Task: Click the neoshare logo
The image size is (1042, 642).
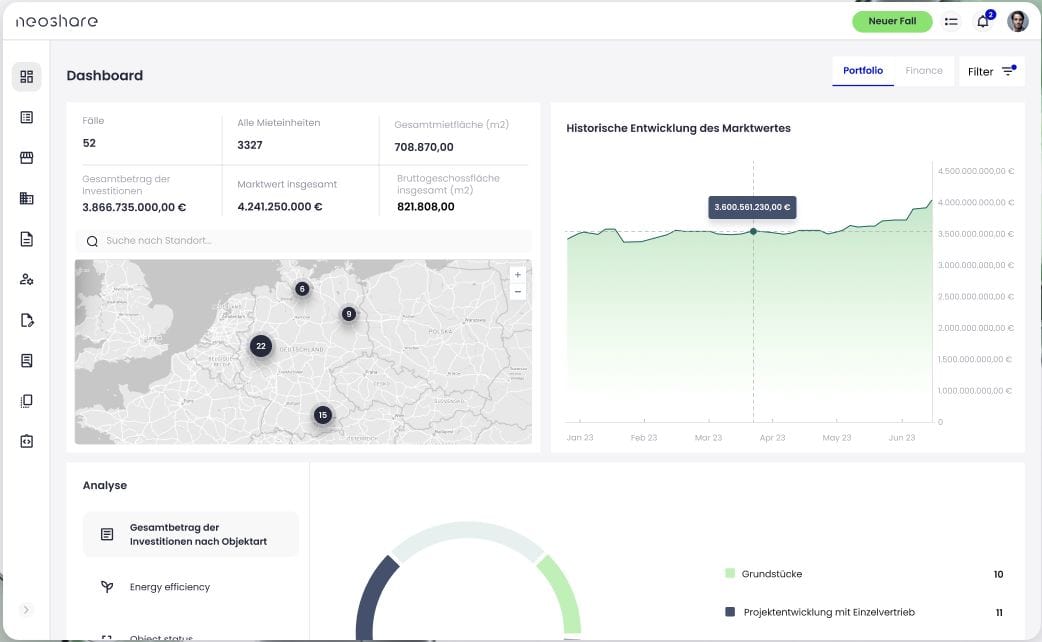Action: click(56, 21)
